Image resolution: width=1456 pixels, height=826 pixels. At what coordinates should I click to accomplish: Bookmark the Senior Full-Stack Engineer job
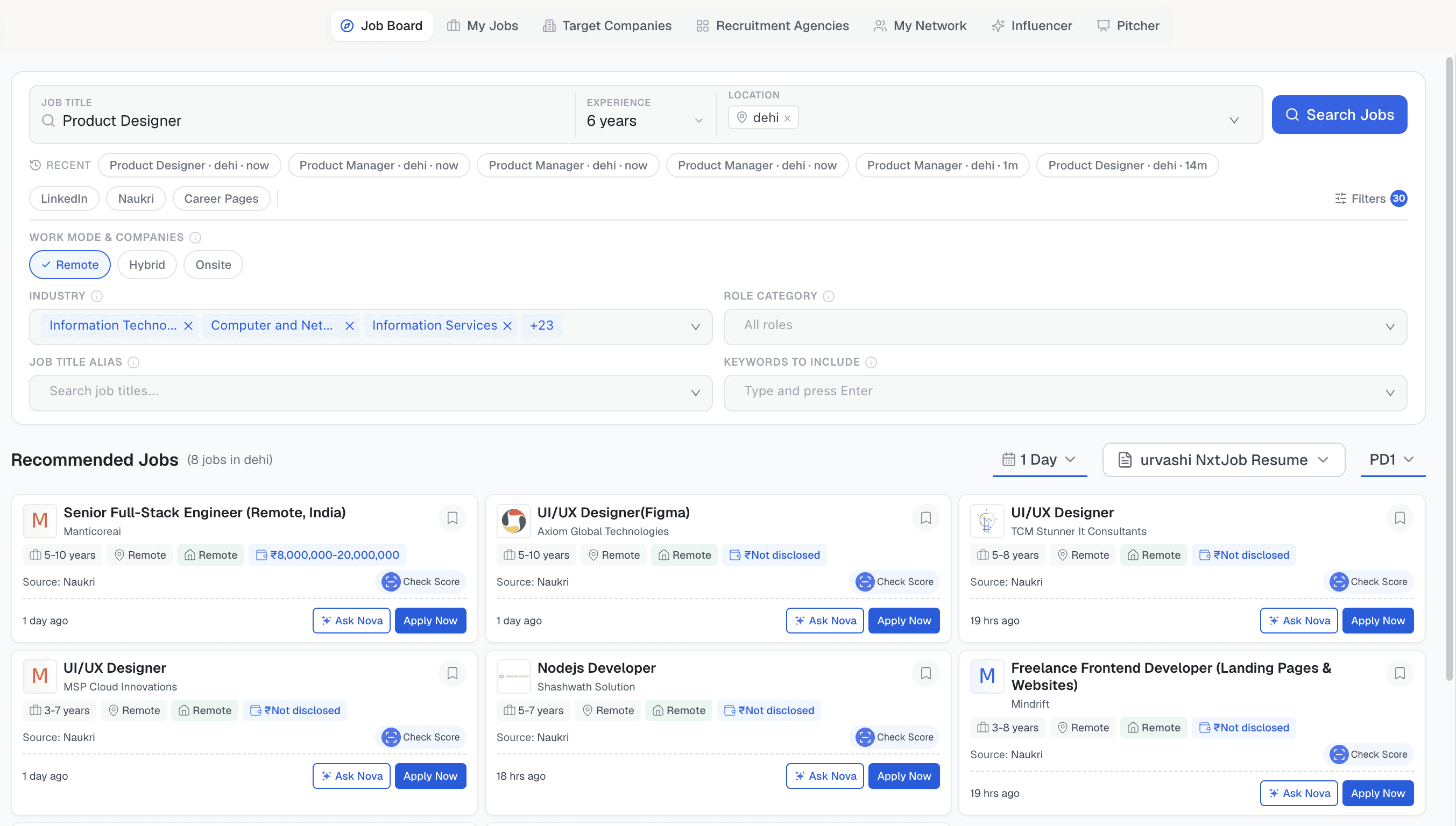(452, 518)
